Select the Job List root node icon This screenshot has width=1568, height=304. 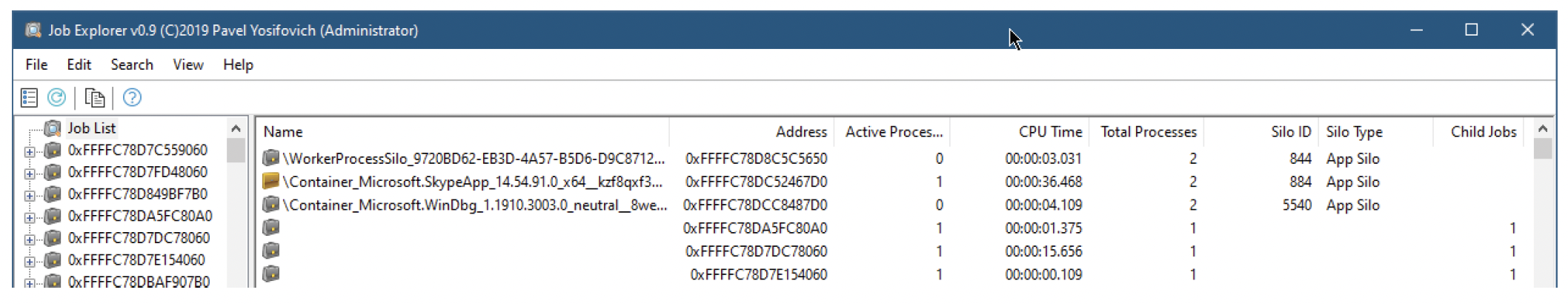tap(53, 128)
